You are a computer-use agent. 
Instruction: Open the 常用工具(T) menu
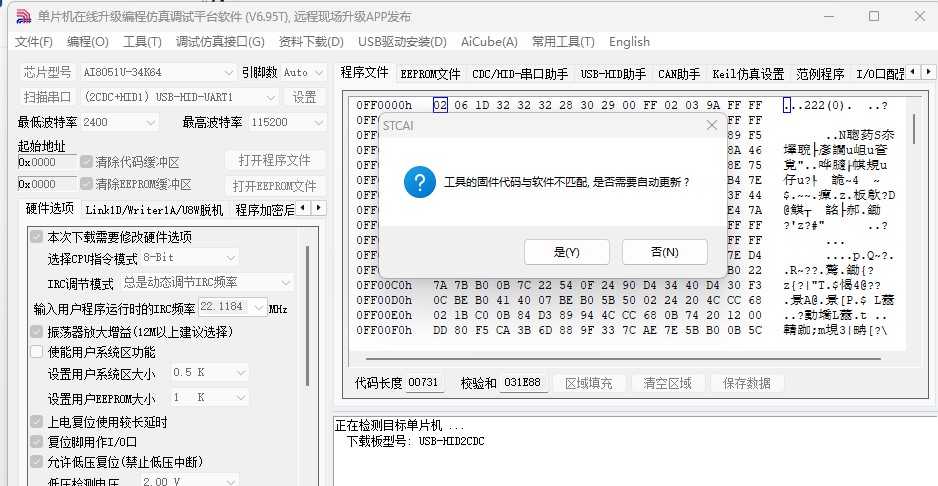click(564, 42)
